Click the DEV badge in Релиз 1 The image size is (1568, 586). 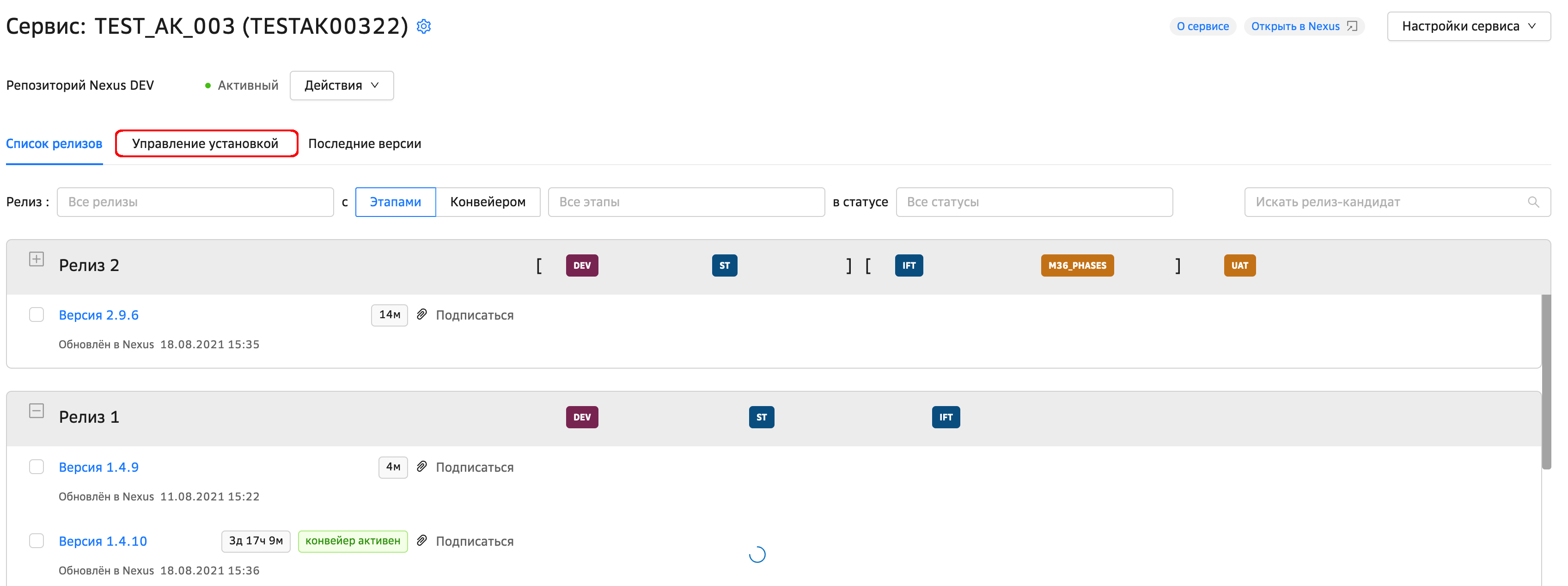[581, 417]
